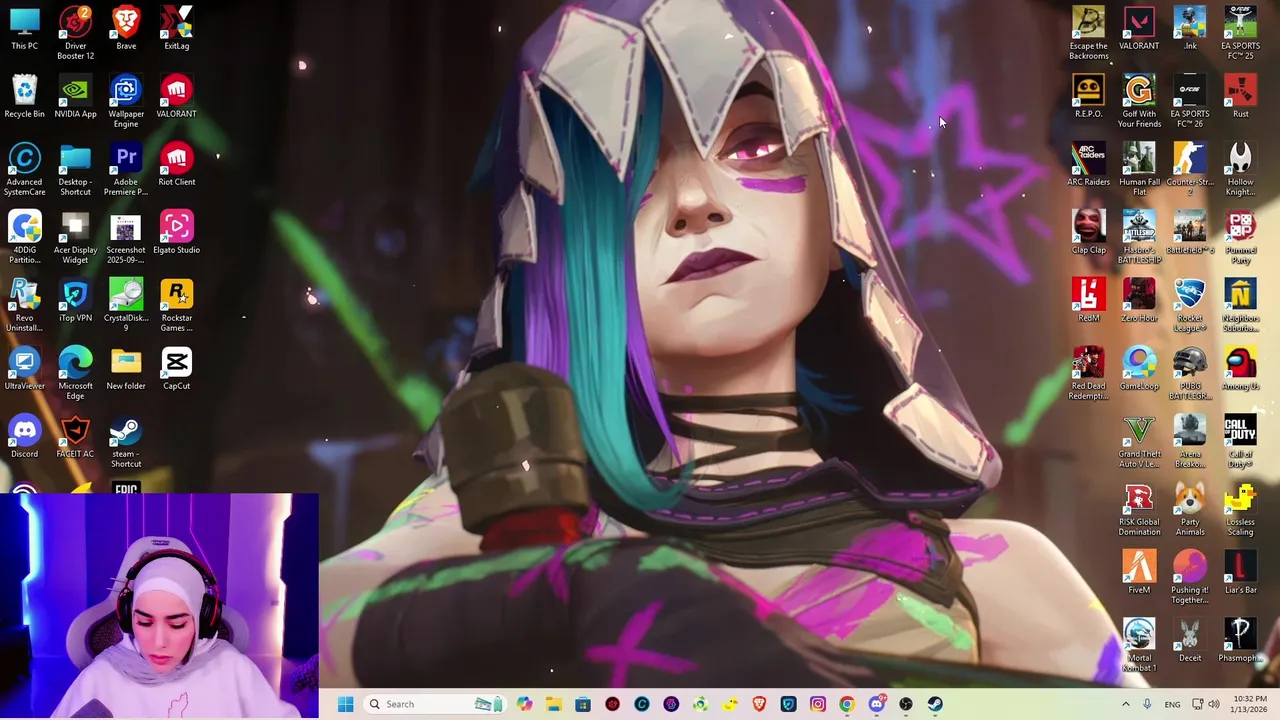
Task: Launch the Riot Client desktop icon
Action: [177, 164]
